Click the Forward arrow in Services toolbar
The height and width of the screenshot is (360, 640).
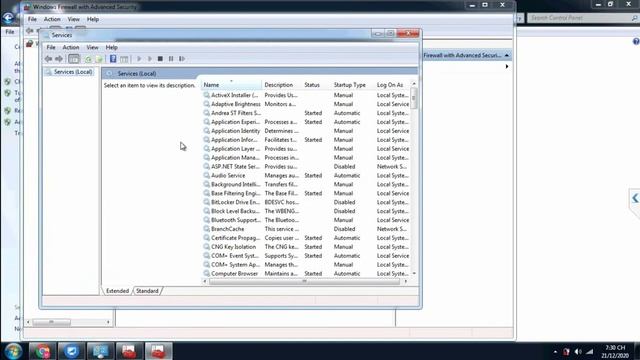[x=59, y=59]
